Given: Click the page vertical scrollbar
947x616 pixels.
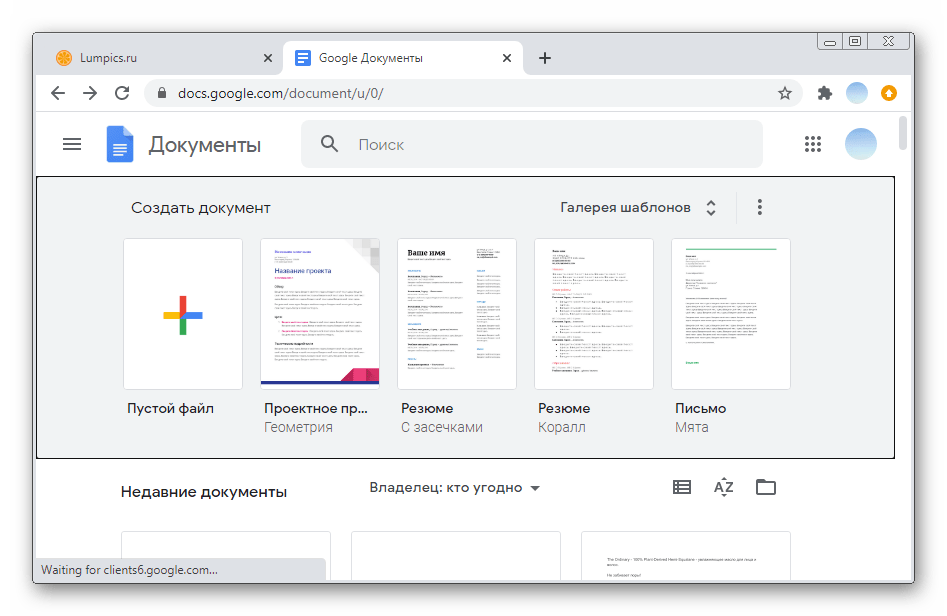Looking at the screenshot, I should coord(902,132).
